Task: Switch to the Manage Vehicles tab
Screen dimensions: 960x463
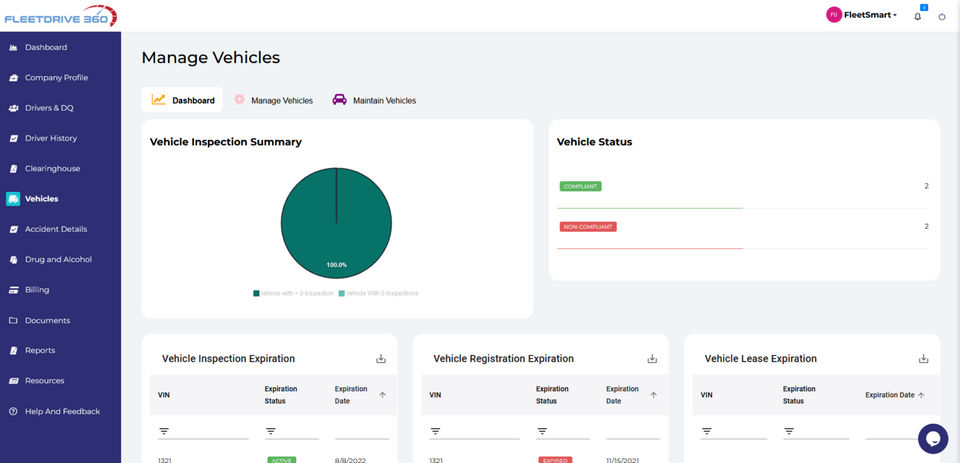Action: (274, 100)
